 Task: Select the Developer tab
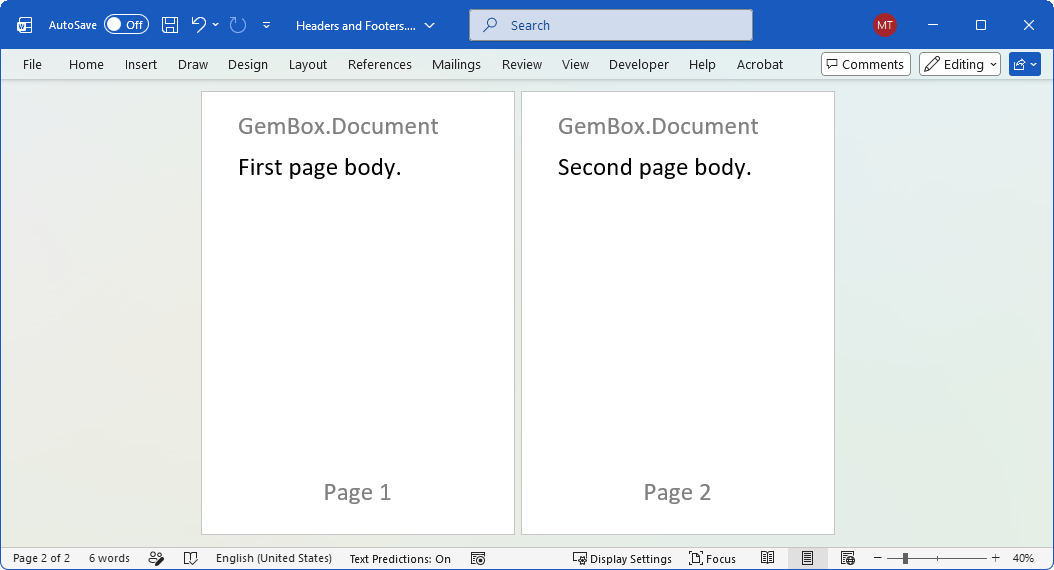click(639, 65)
